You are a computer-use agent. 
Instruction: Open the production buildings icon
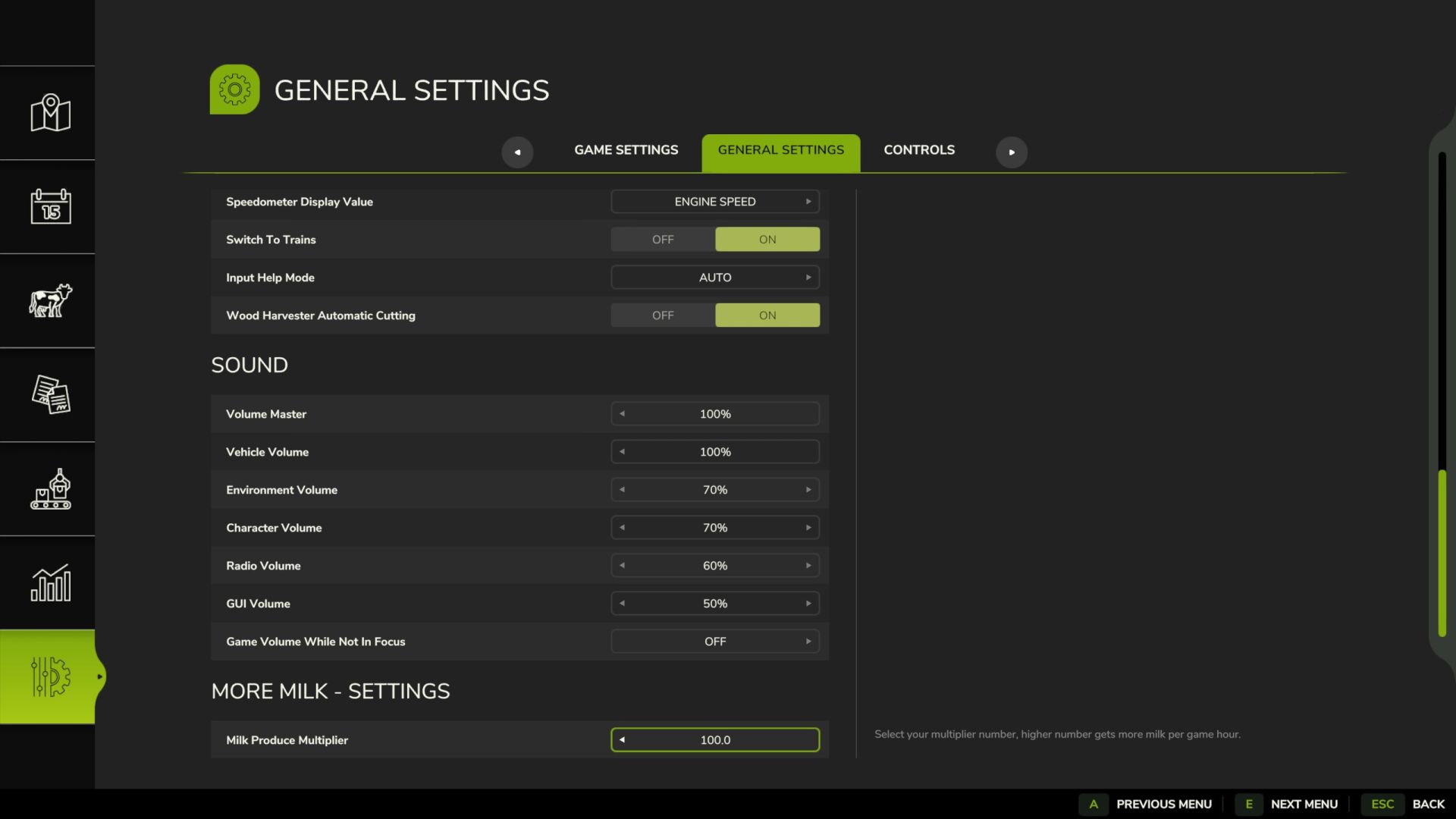(x=49, y=488)
